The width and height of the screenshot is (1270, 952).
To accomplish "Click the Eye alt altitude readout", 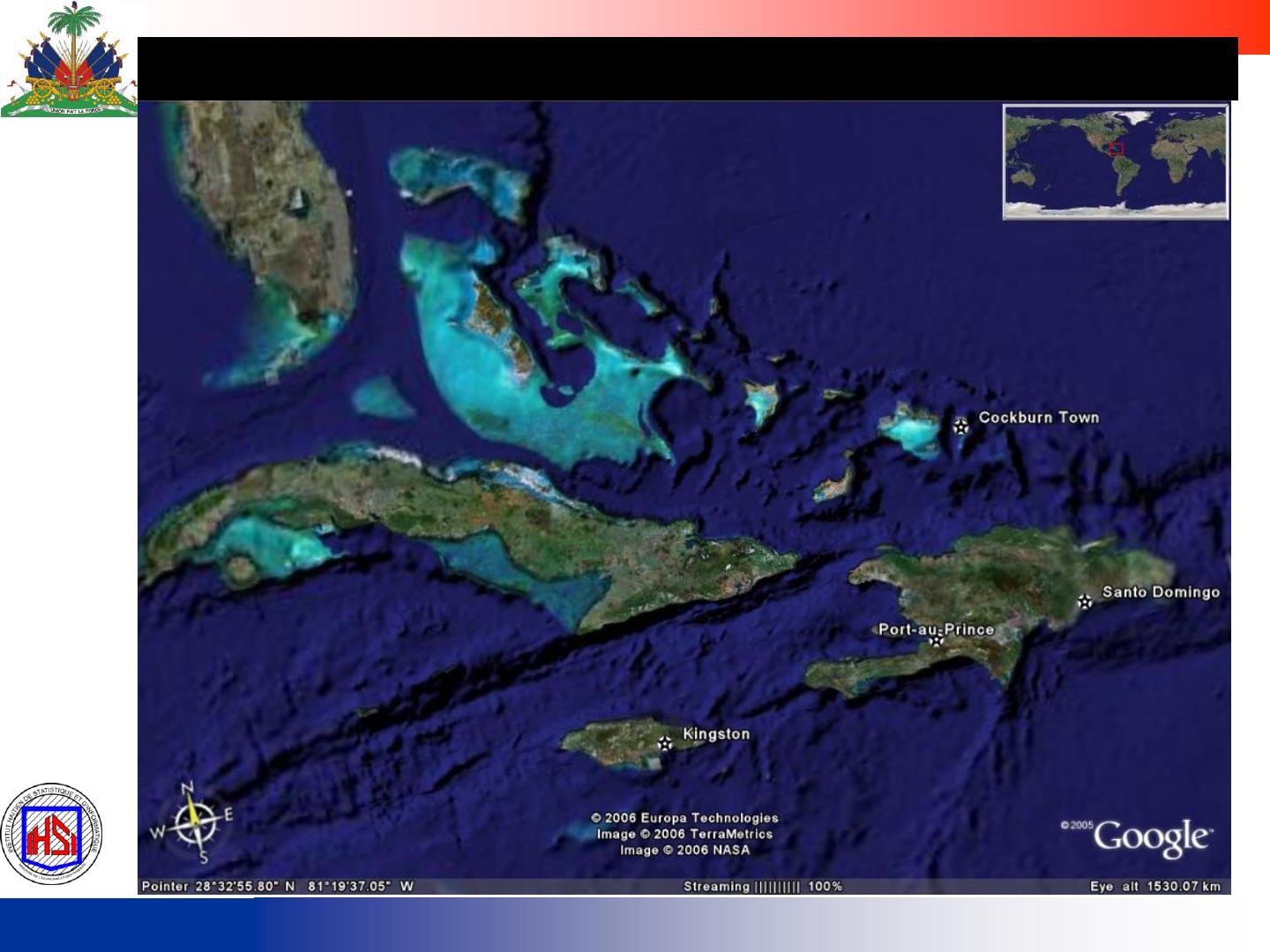I will (x=1154, y=887).
